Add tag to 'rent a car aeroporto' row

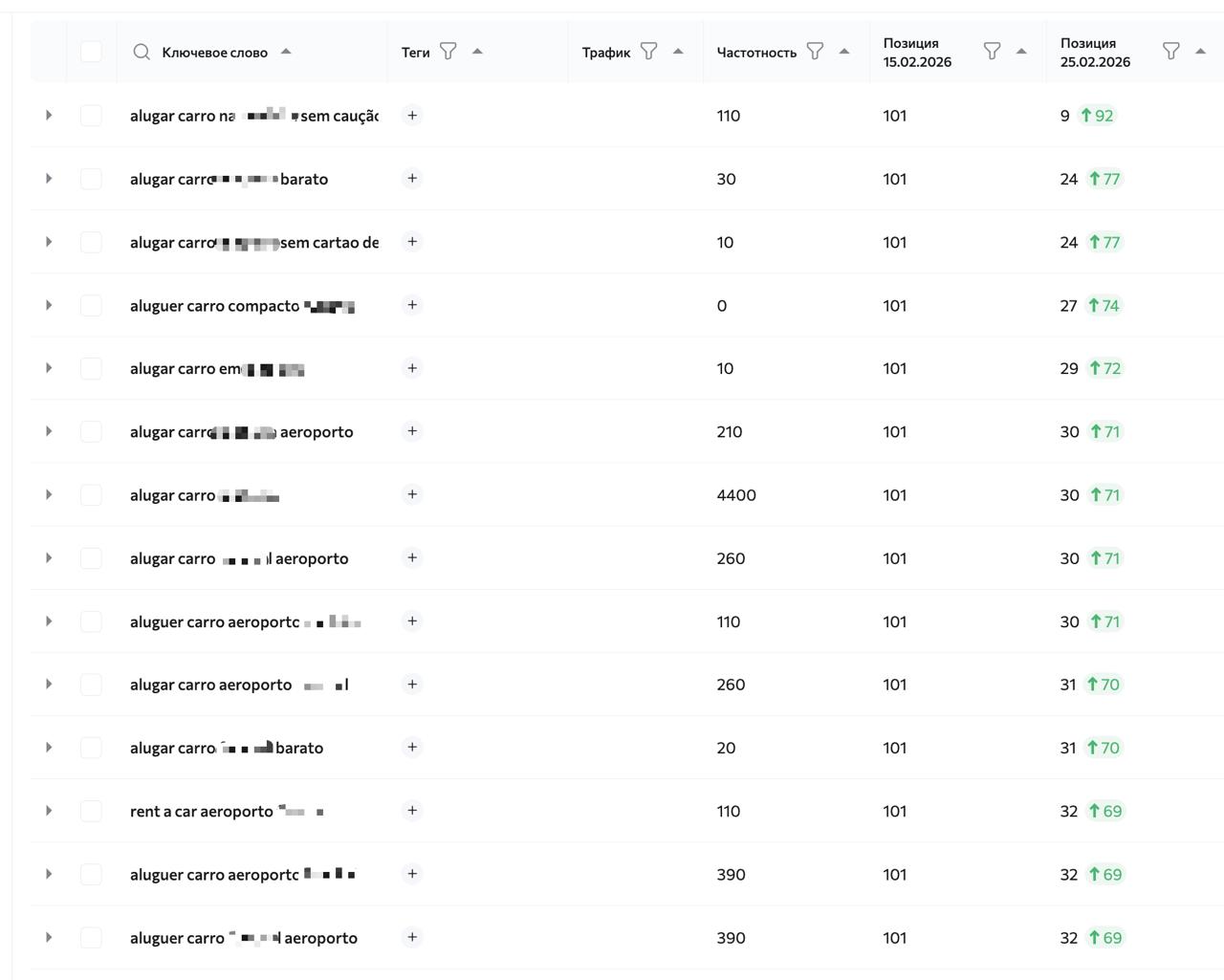click(x=412, y=811)
